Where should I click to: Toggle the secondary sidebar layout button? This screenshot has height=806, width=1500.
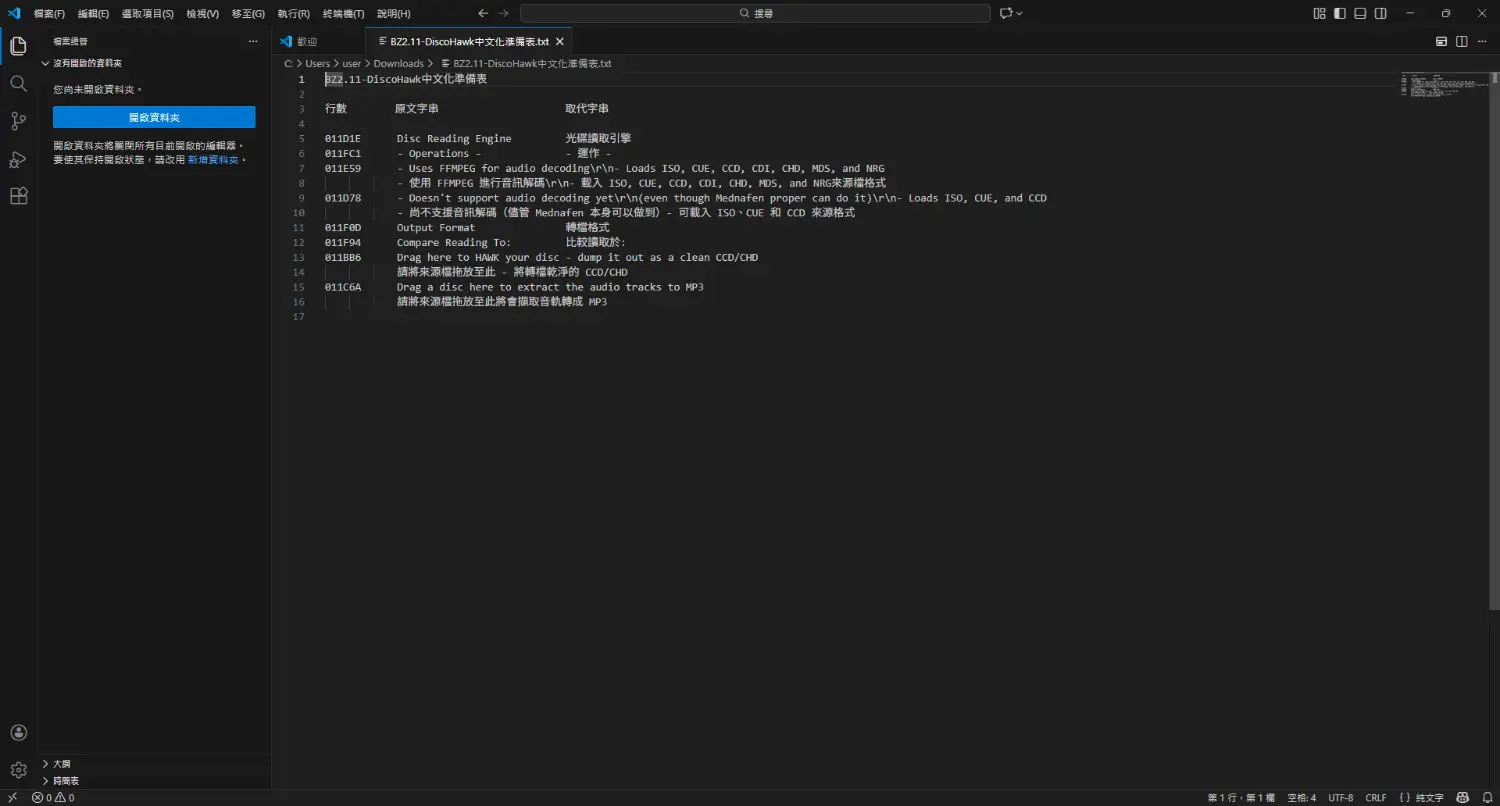click(1381, 13)
